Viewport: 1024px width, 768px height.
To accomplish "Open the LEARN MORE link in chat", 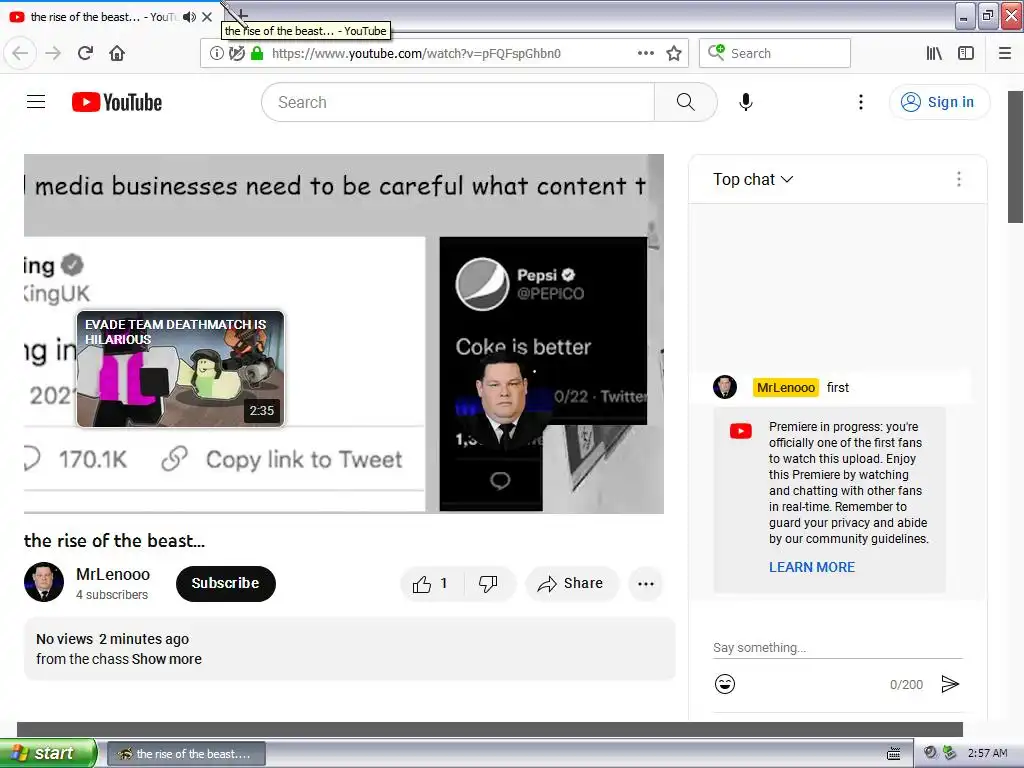I will [812, 567].
